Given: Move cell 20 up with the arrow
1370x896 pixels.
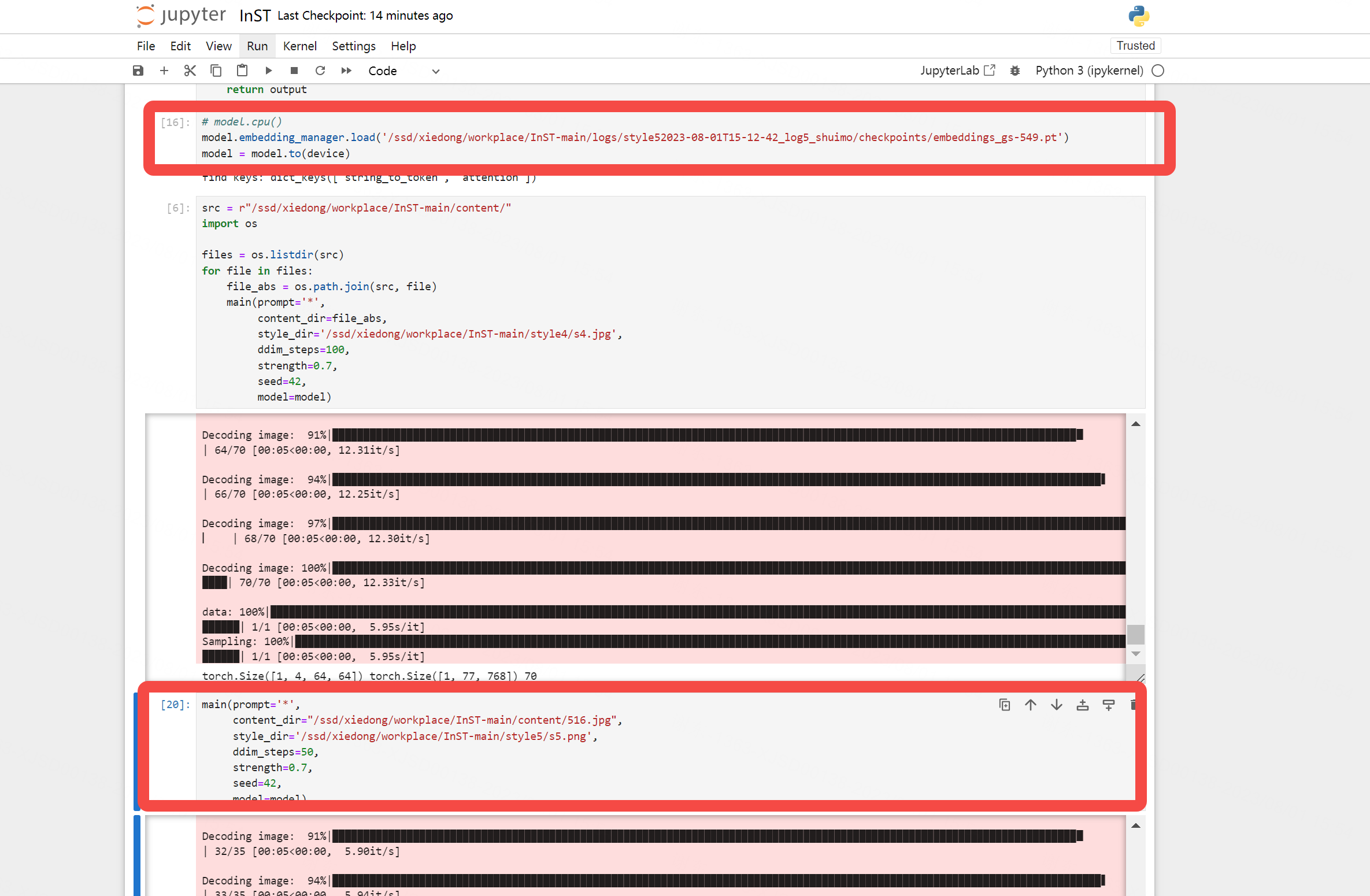Looking at the screenshot, I should pos(1031,705).
